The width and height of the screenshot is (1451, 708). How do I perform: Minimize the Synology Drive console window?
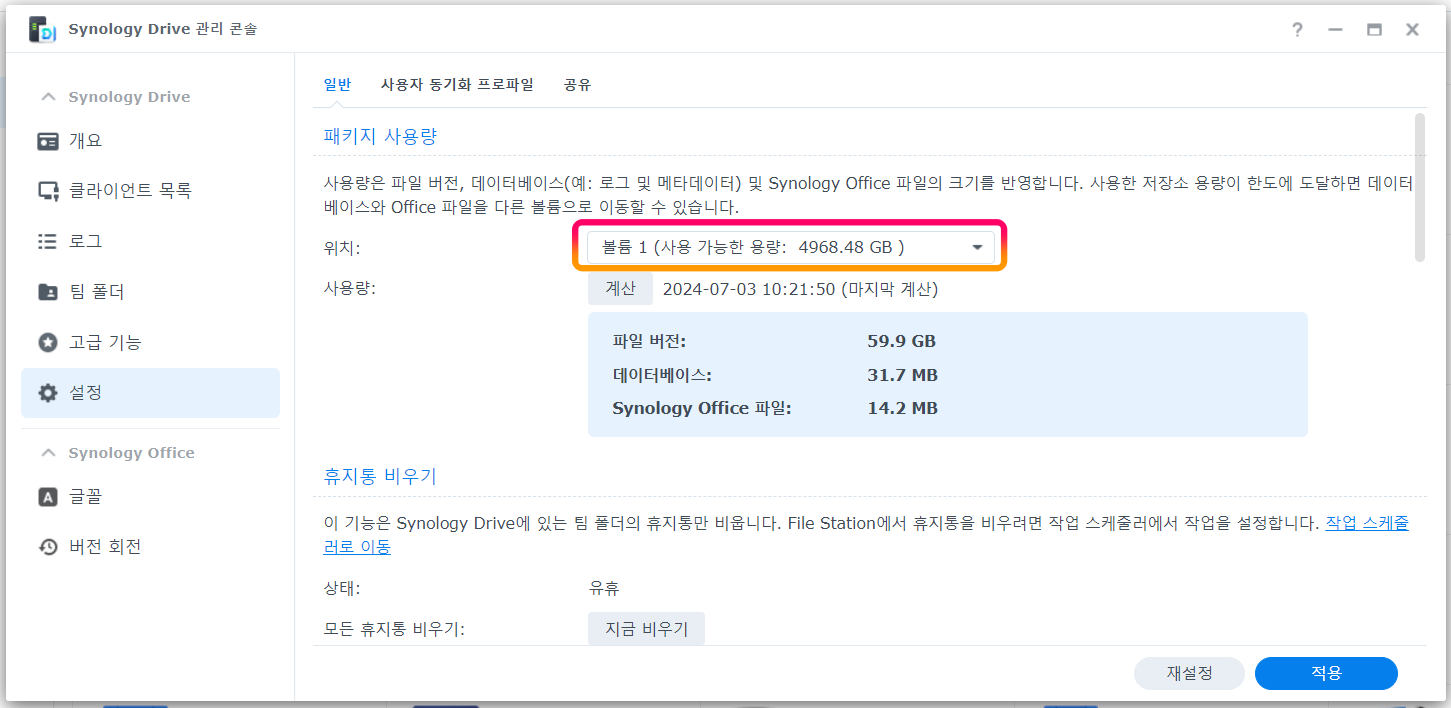point(1335,30)
